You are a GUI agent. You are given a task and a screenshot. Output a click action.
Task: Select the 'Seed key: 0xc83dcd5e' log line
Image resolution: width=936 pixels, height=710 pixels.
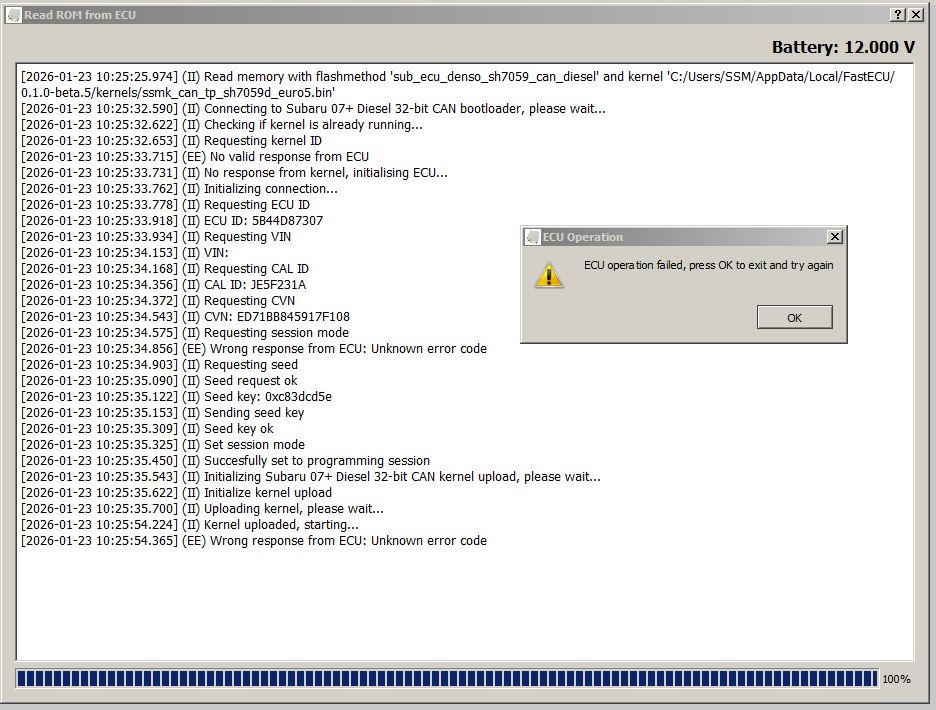177,397
